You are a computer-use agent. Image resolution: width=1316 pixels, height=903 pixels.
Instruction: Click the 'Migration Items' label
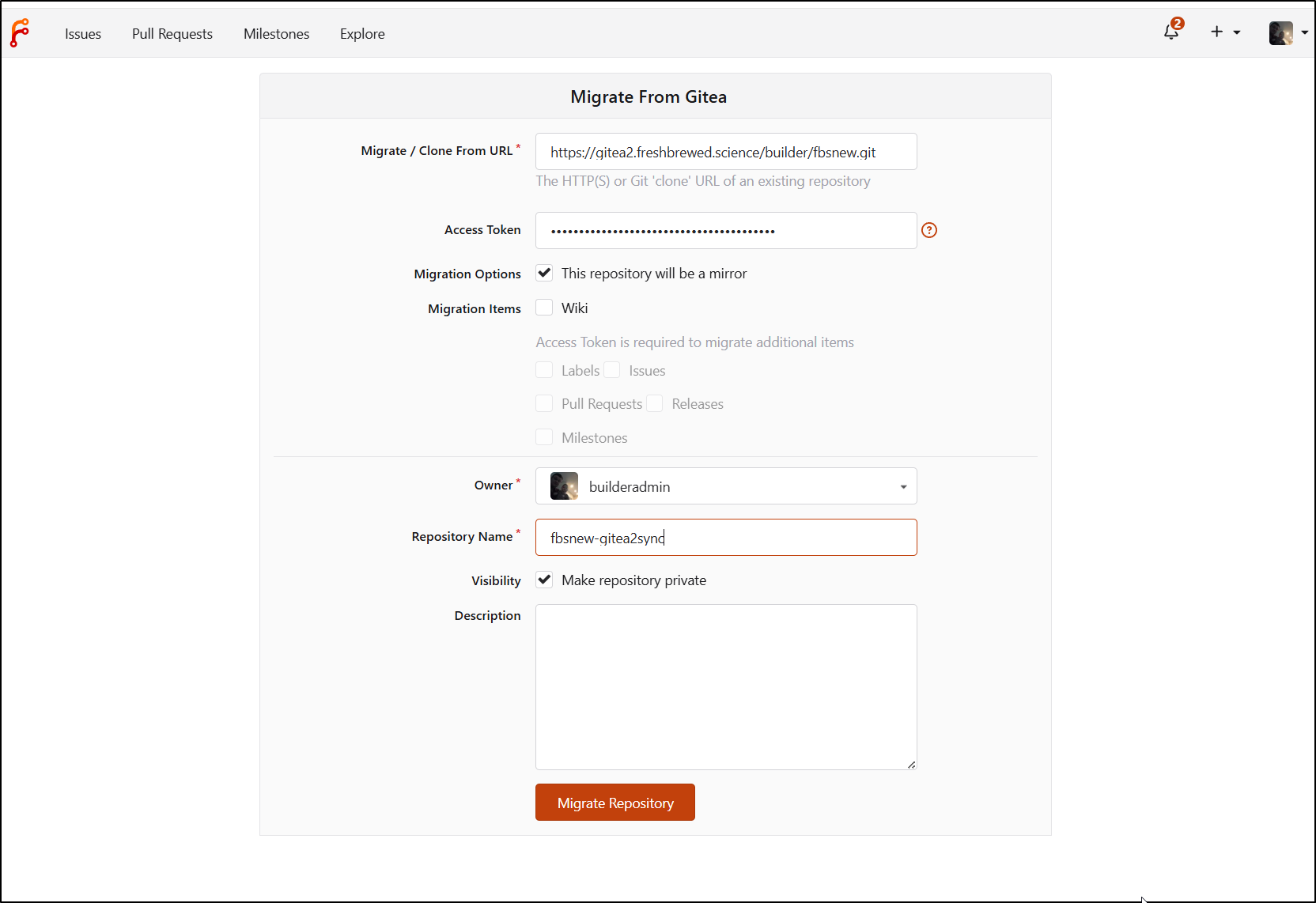pos(475,308)
